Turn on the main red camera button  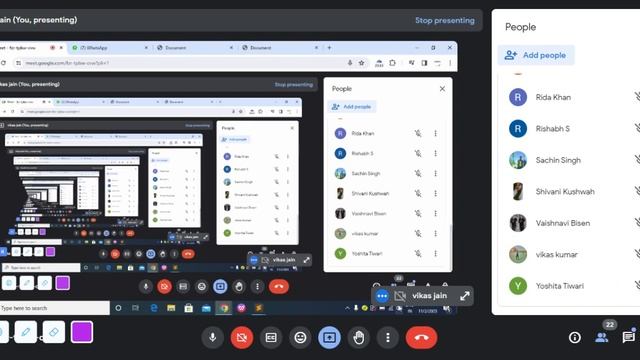point(242,338)
